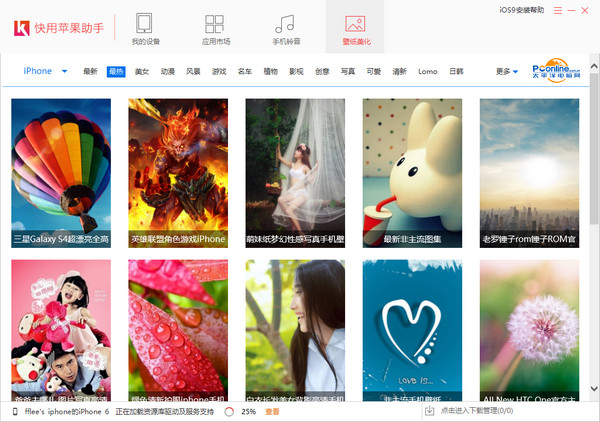Open the 手机铃音 ringtone music icon
Viewport: 600px width, 422px height.
click(285, 24)
